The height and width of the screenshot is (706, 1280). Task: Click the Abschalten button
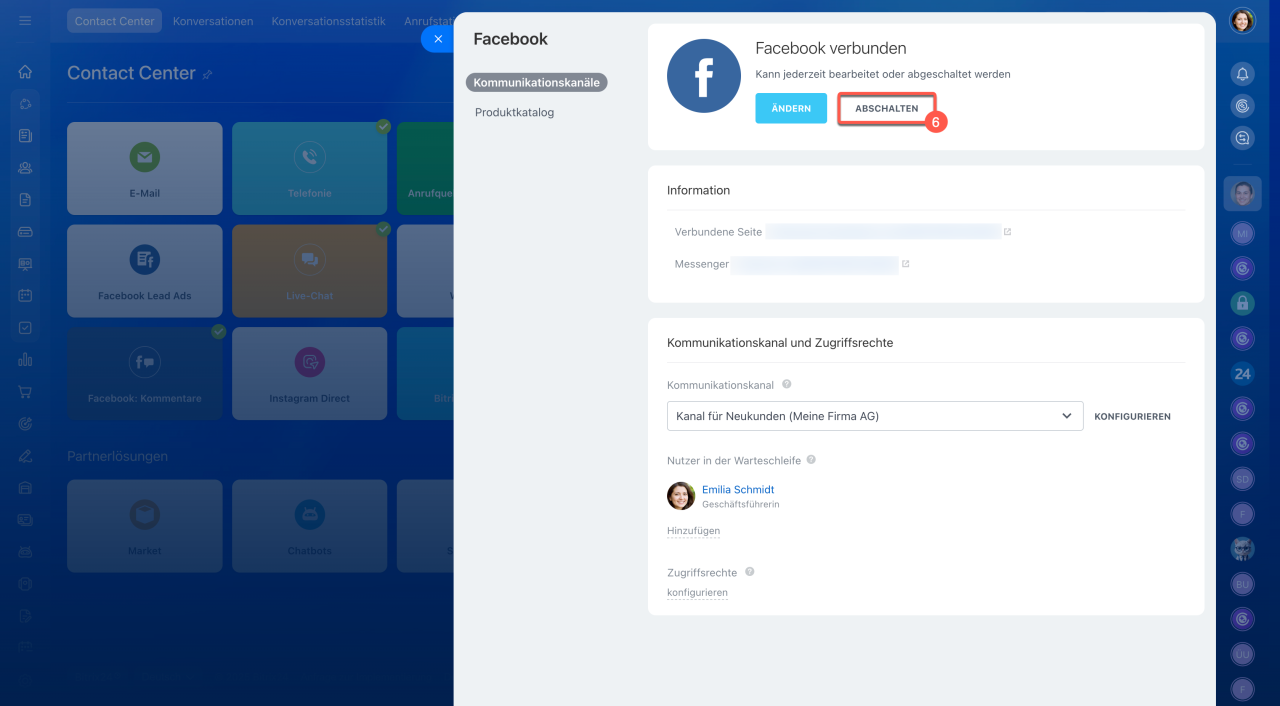887,108
